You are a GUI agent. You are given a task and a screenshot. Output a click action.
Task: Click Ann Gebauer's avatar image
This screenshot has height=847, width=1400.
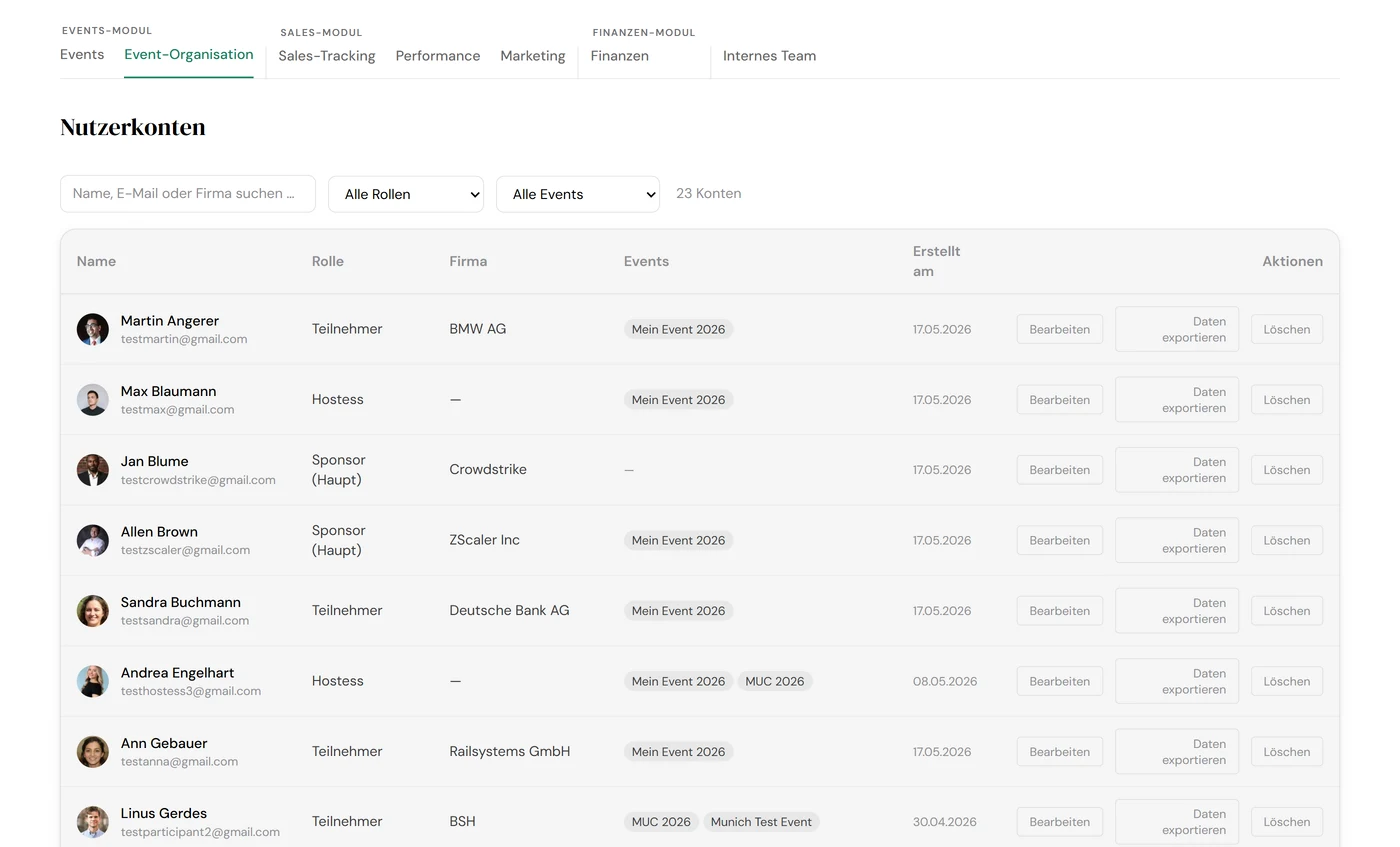coord(93,752)
